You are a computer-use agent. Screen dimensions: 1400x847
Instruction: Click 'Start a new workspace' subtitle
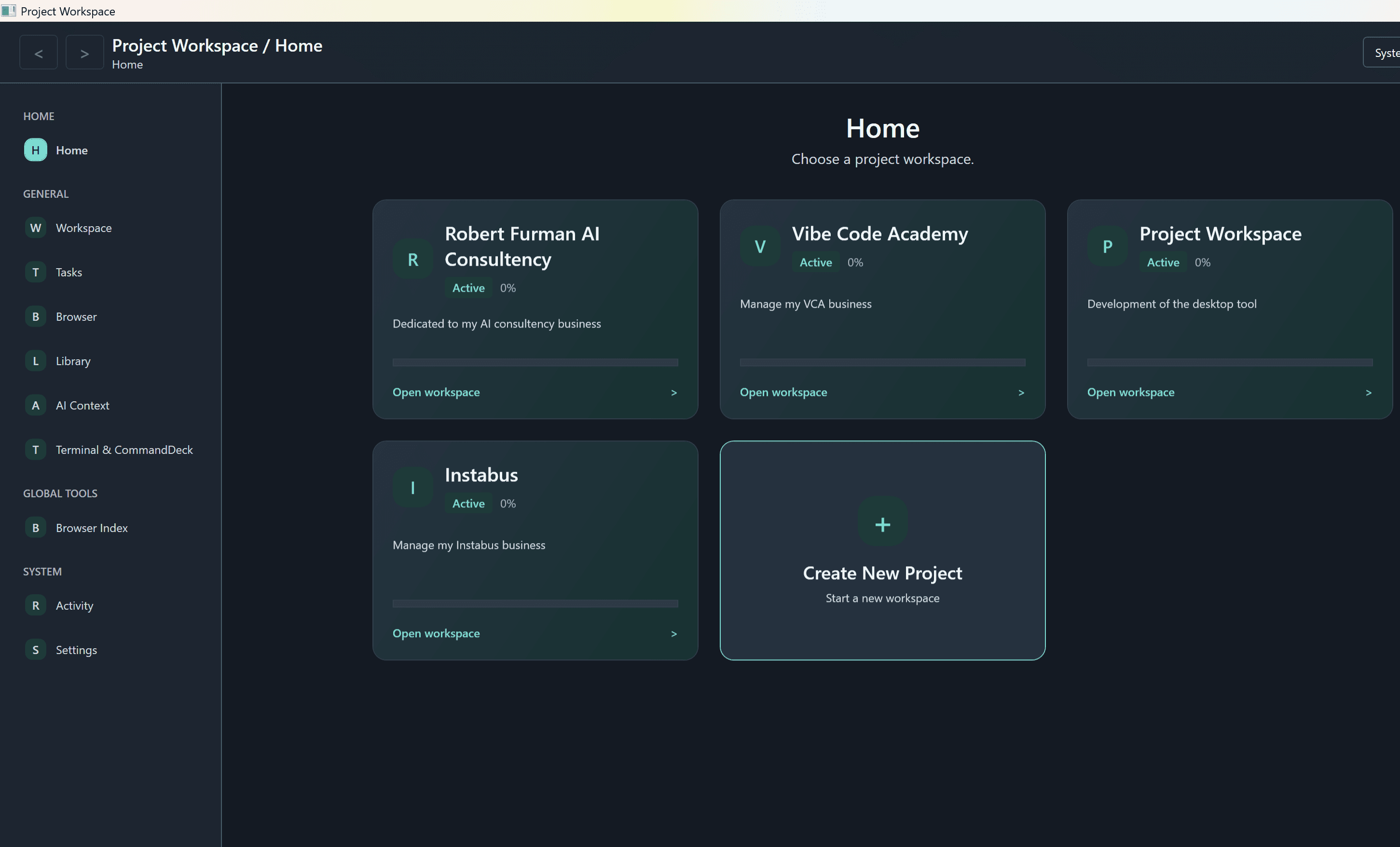click(x=882, y=598)
